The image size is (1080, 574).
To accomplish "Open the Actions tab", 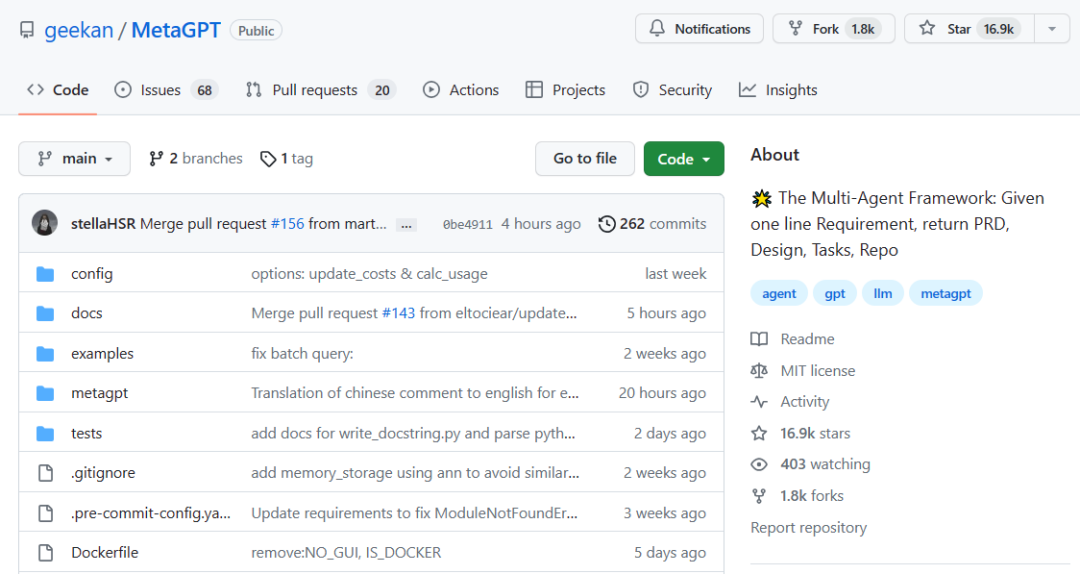I will (461, 90).
